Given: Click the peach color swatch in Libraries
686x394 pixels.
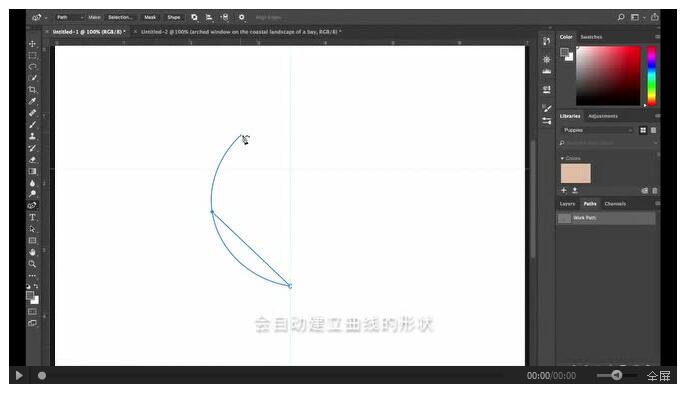Looking at the screenshot, I should (575, 174).
